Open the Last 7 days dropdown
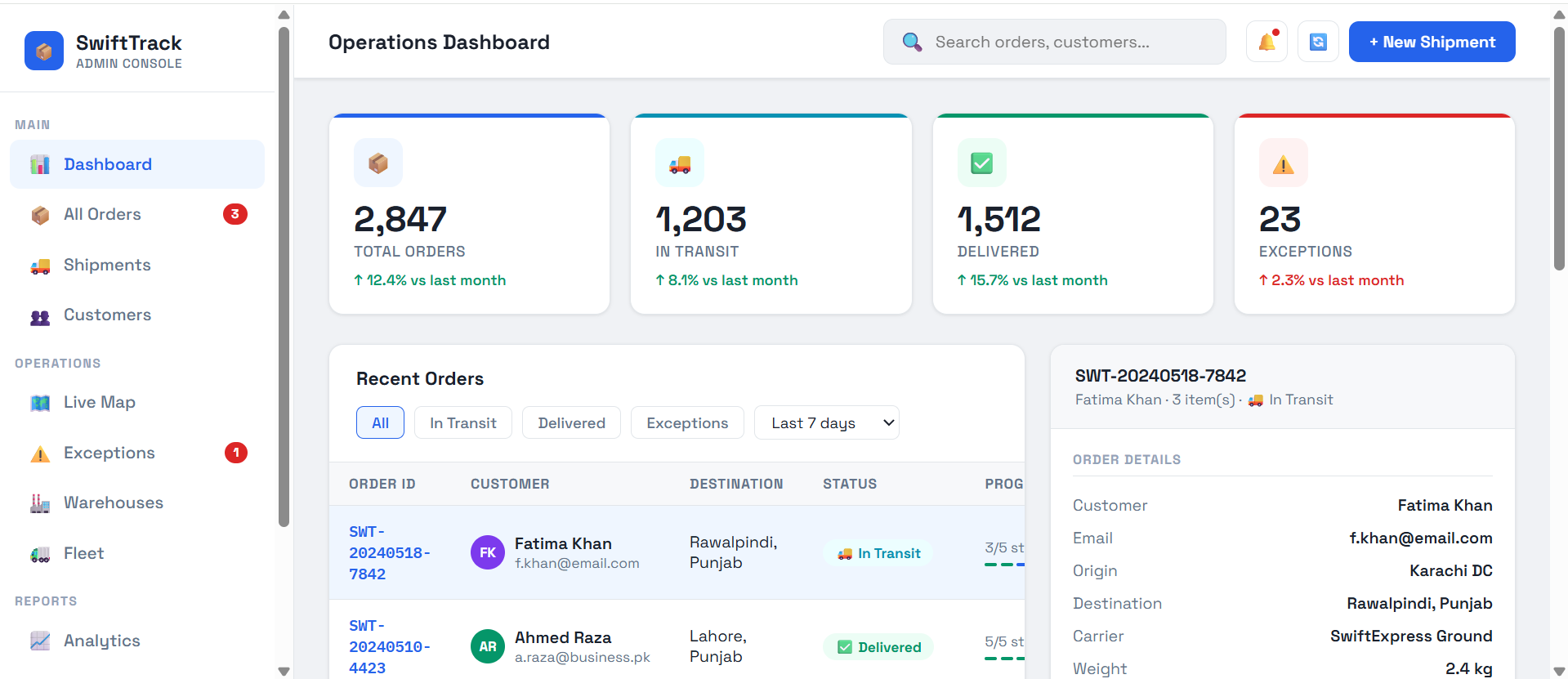 click(826, 422)
